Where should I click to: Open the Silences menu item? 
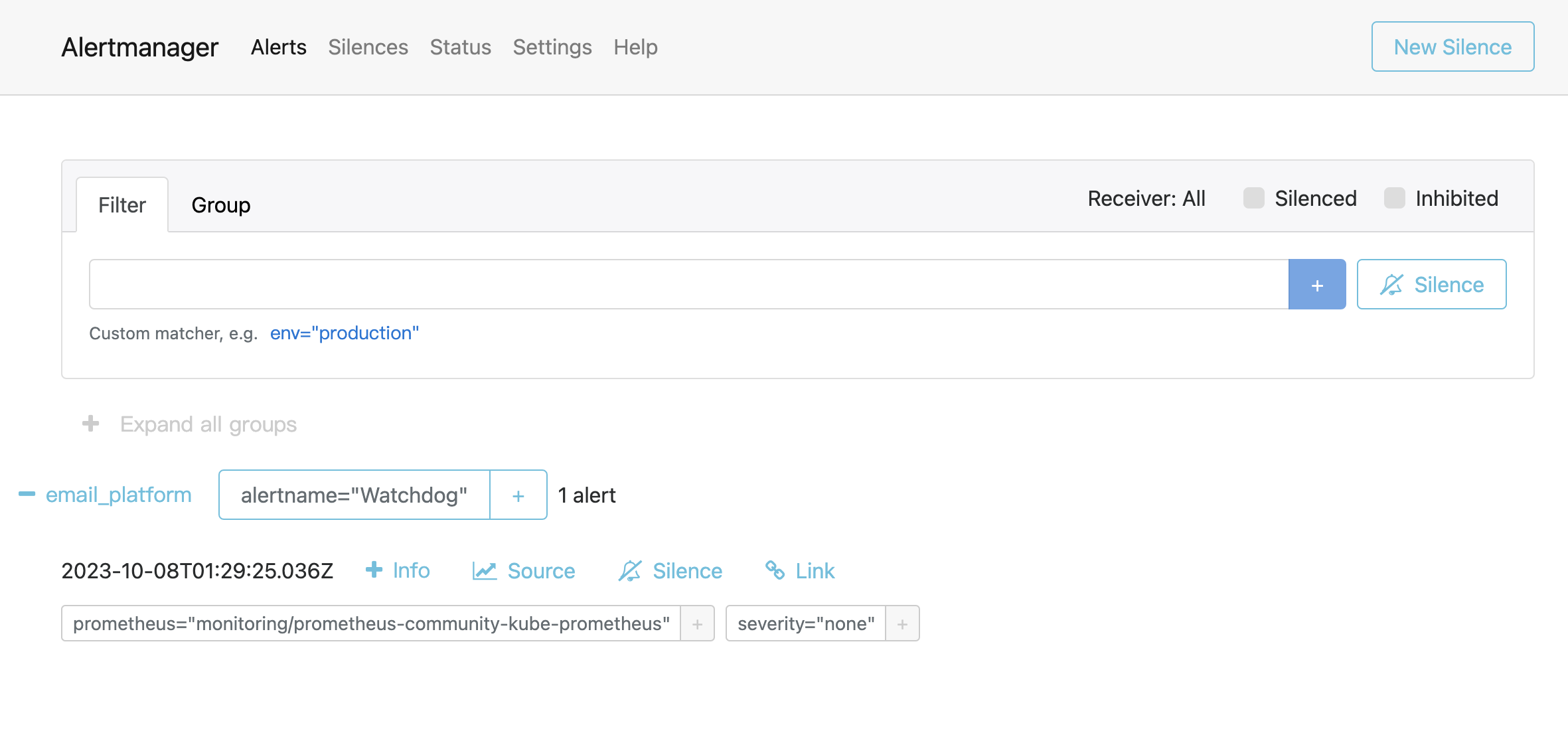click(x=368, y=47)
